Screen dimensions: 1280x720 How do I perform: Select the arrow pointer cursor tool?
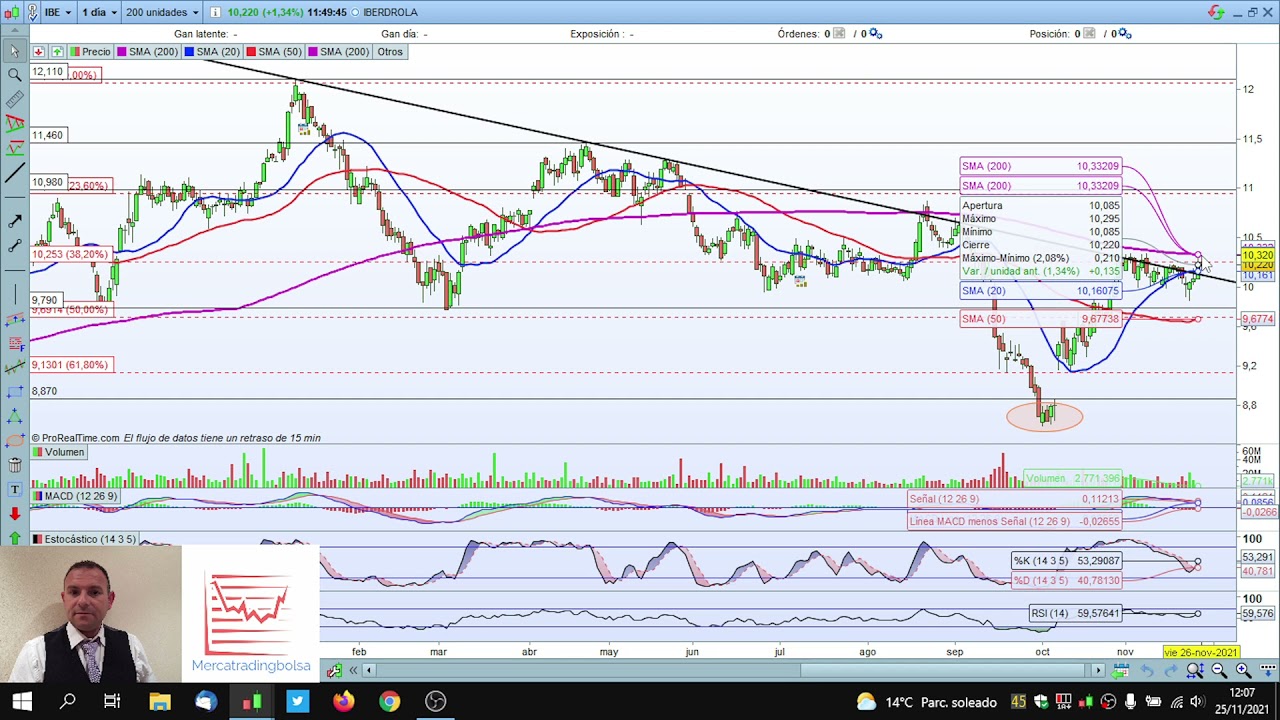(x=14, y=51)
